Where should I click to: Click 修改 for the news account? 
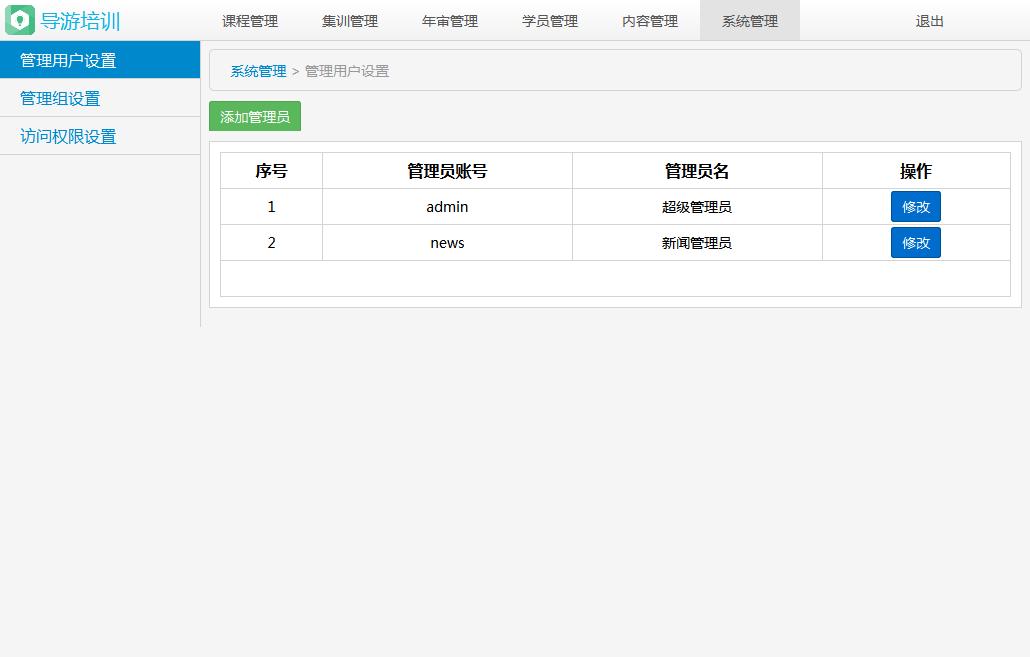click(915, 242)
